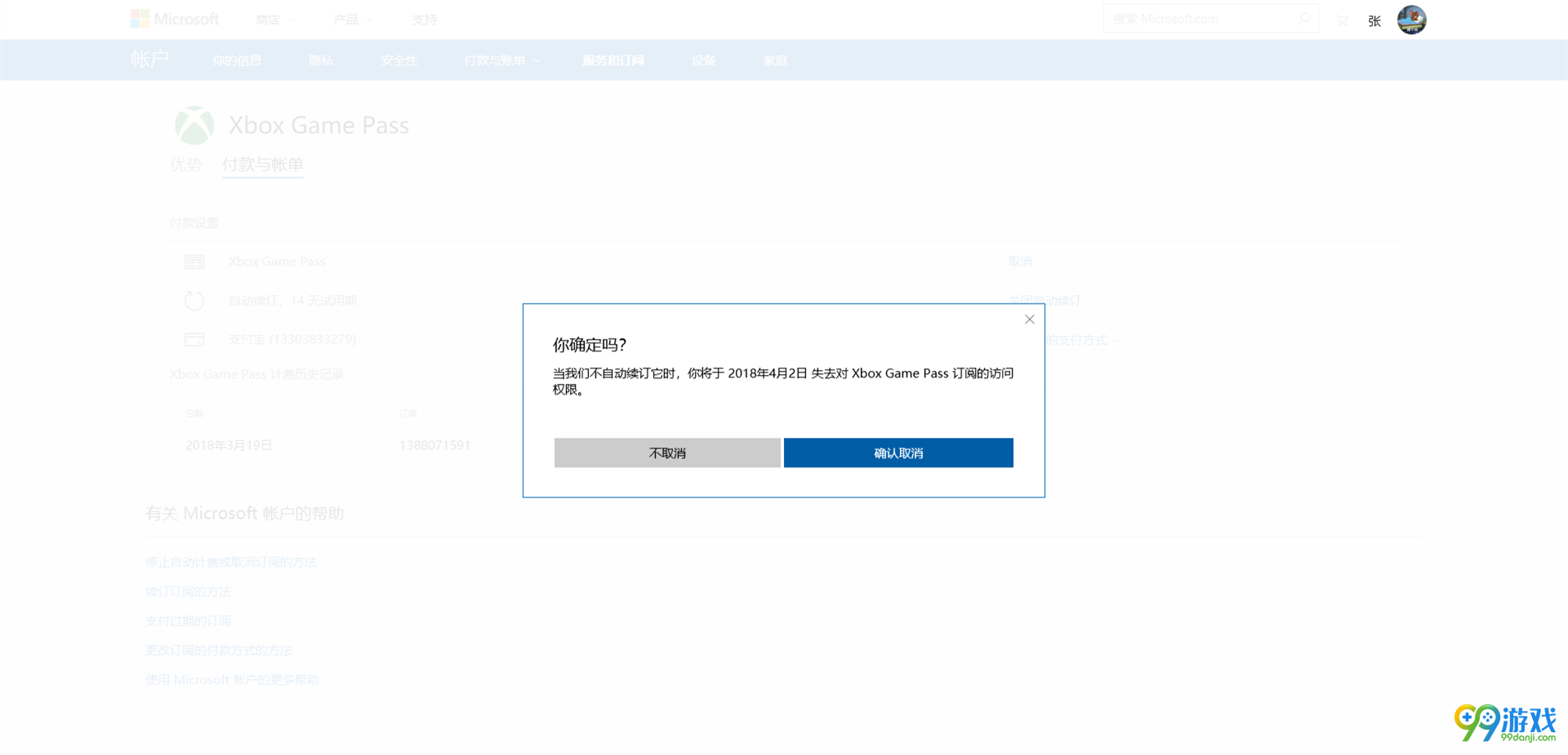Open 帐户 account home
The width and height of the screenshot is (1568, 755).
149,60
